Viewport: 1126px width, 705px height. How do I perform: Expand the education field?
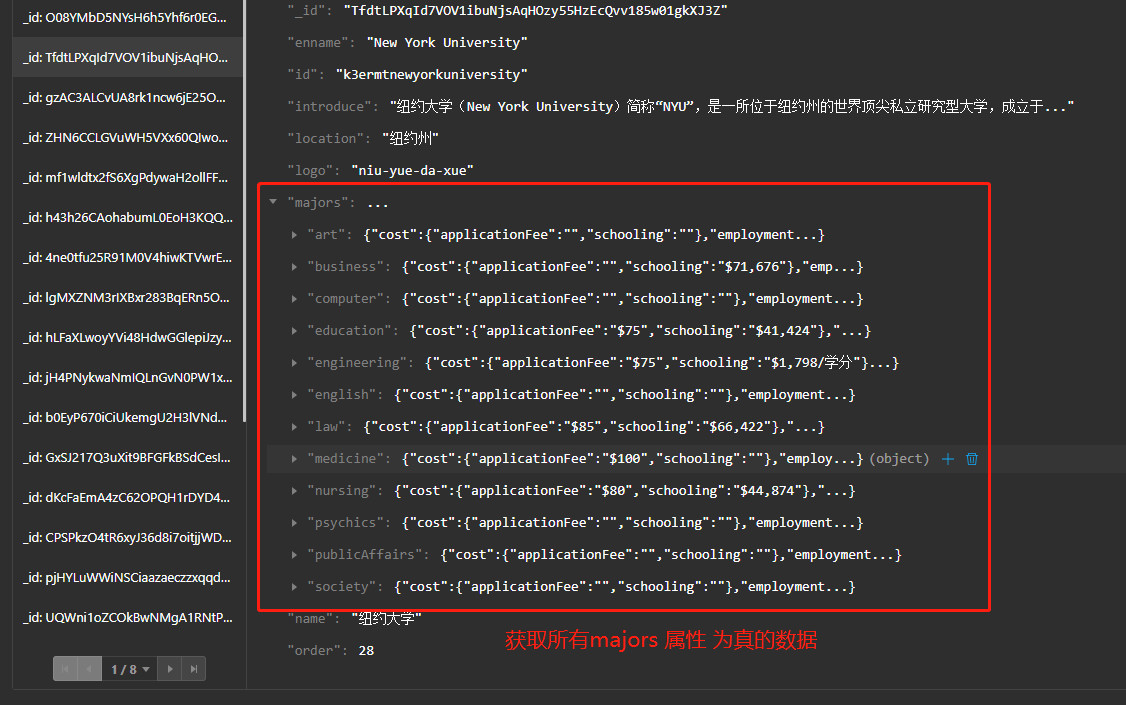[294, 330]
